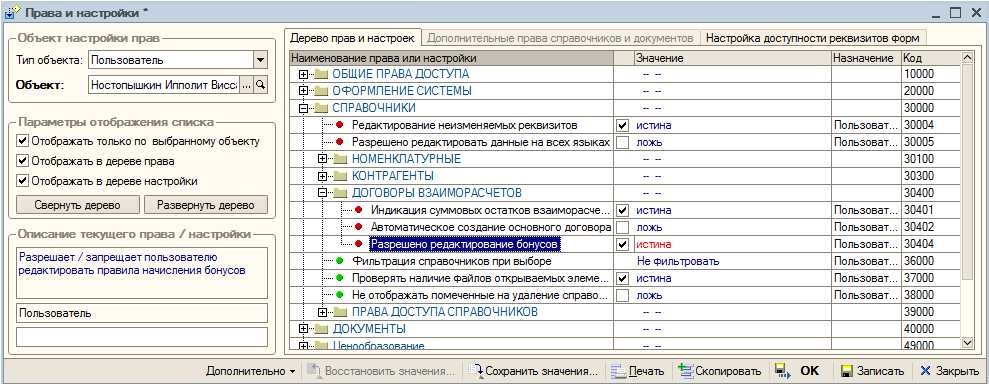Click the floppy disk icon of Записать
Screen dimensions: 989x384
[847, 371]
